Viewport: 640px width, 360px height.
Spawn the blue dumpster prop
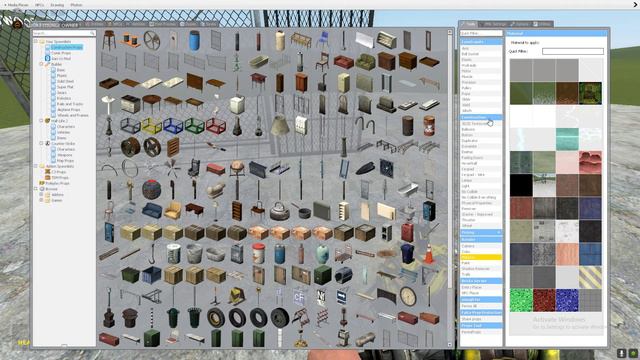pyautogui.click(x=152, y=275)
